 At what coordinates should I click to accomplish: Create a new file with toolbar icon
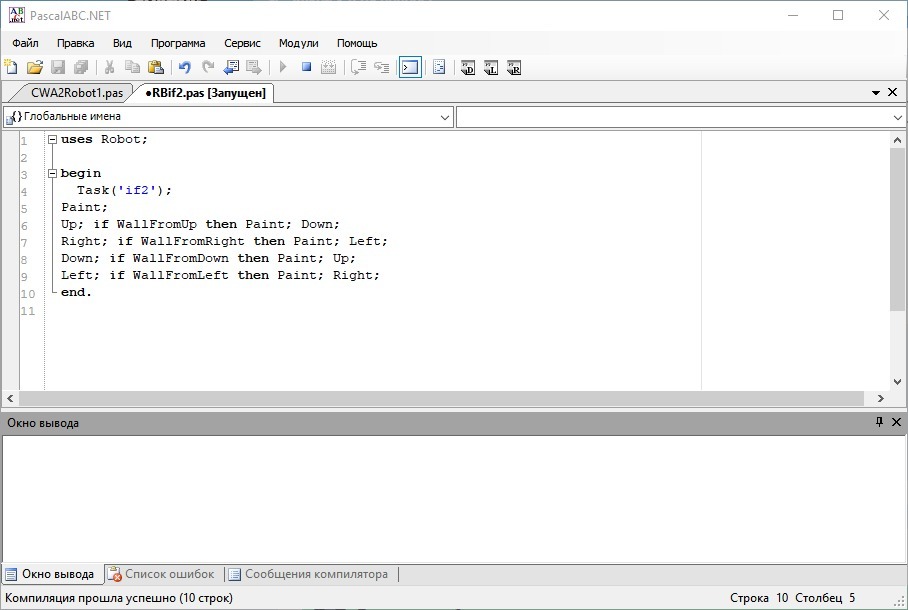point(11,68)
